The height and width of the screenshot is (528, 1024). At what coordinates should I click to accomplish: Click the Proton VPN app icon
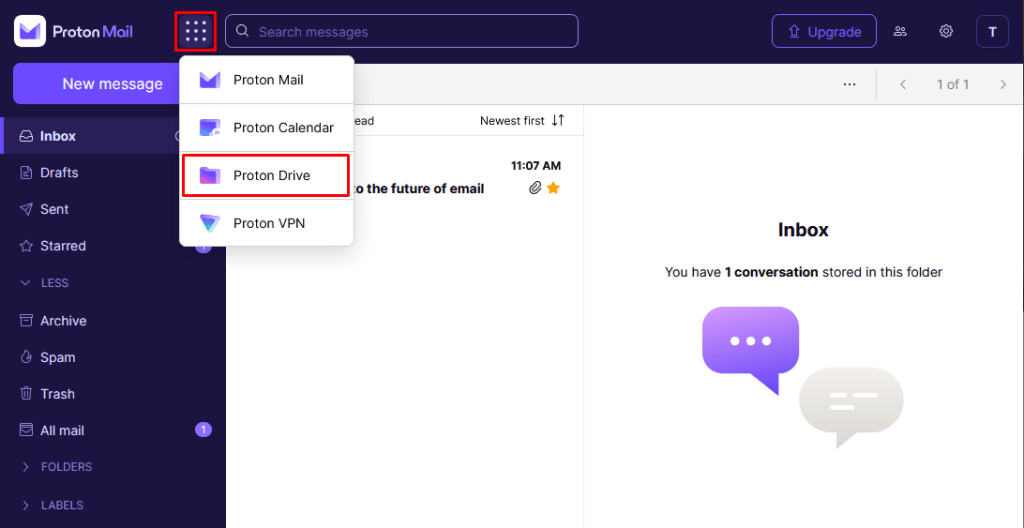pyautogui.click(x=210, y=223)
